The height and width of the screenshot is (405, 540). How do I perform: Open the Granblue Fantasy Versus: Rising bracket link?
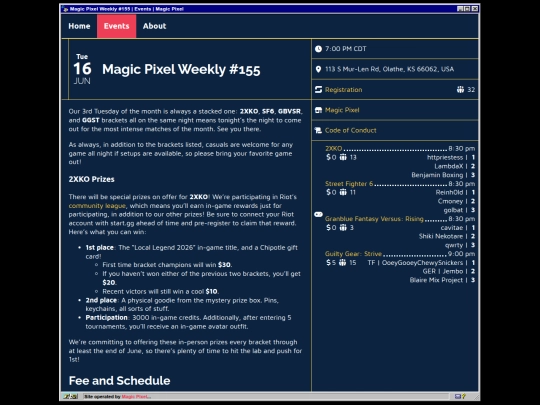point(374,219)
